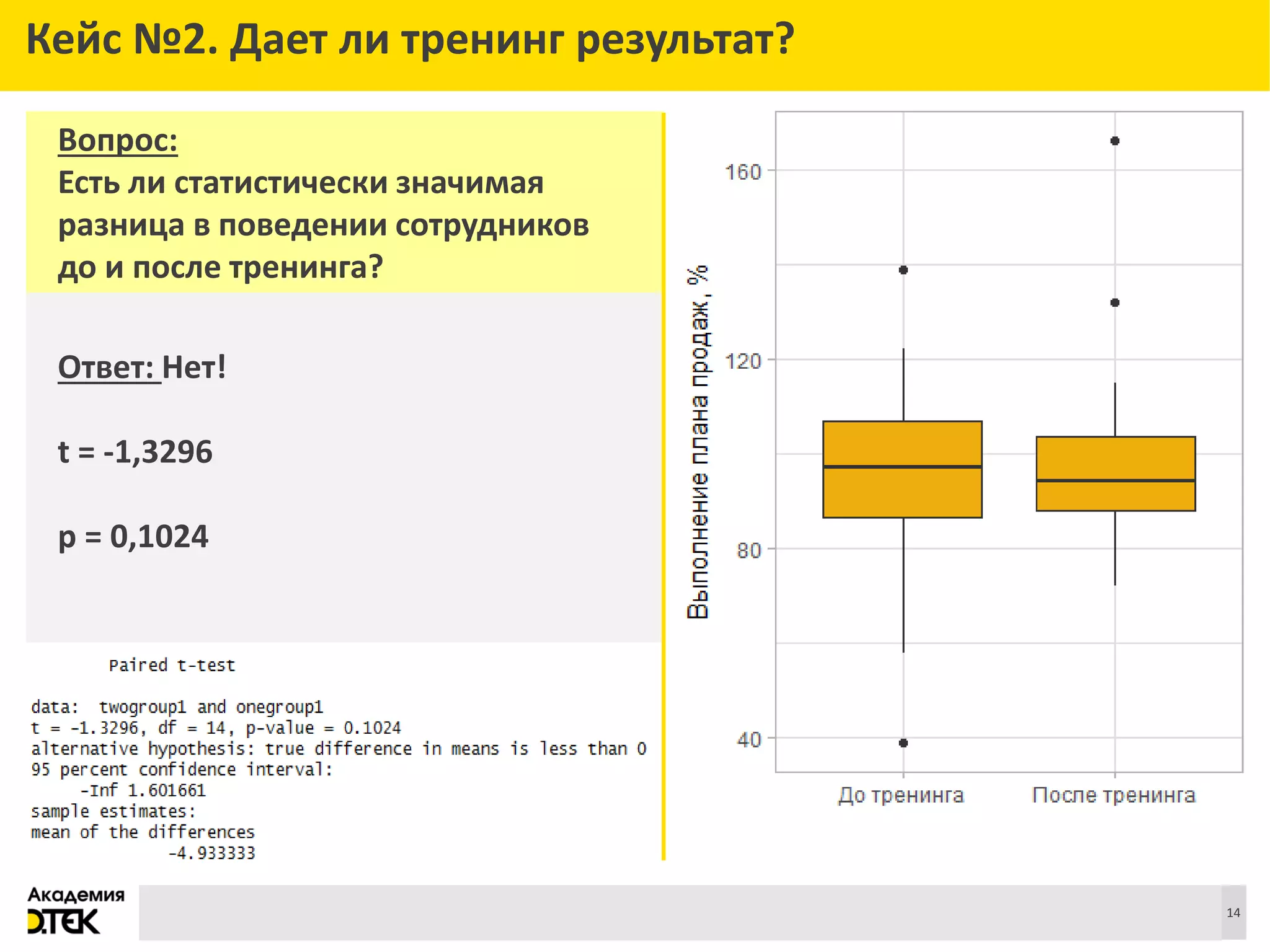Click the y-axis tick label '160'
The image size is (1270, 952).
click(743, 172)
